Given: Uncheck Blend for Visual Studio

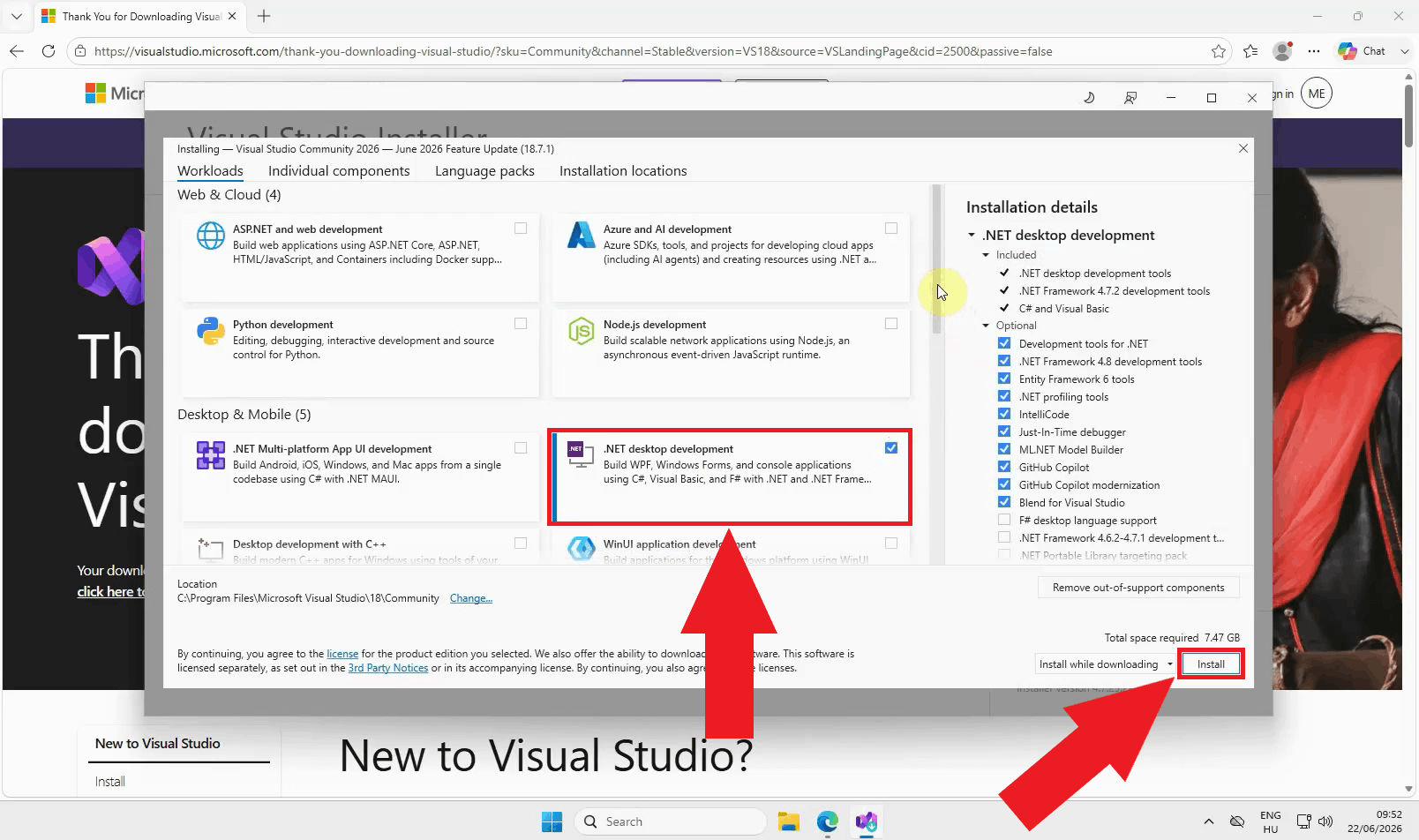Looking at the screenshot, I should click(x=1004, y=502).
